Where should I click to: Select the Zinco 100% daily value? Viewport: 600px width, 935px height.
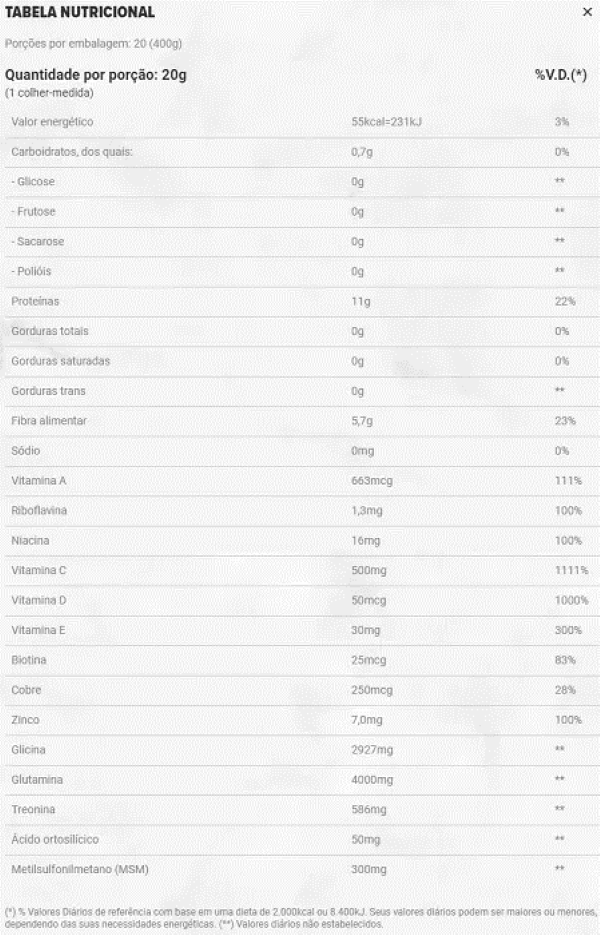pyautogui.click(x=568, y=720)
